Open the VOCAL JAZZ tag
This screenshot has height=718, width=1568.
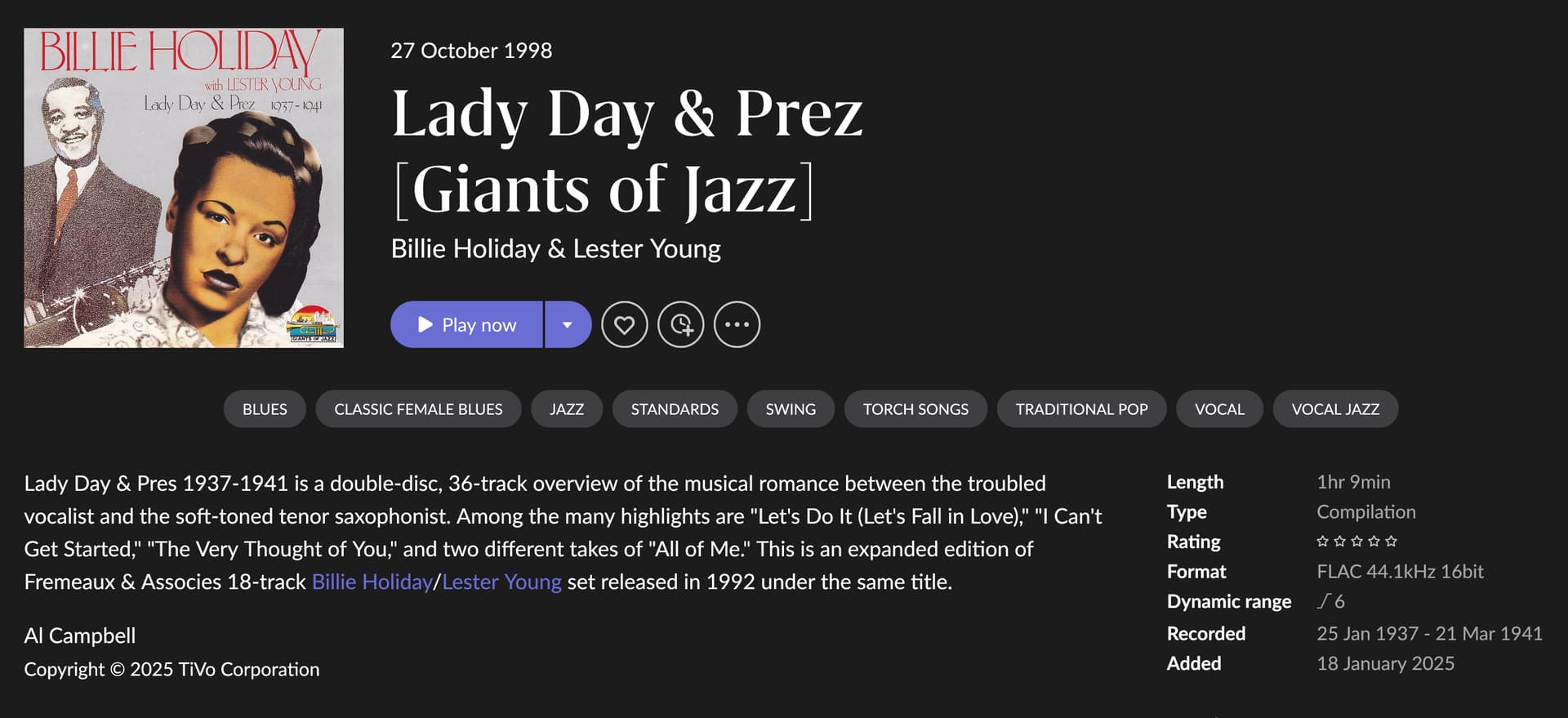(x=1335, y=409)
